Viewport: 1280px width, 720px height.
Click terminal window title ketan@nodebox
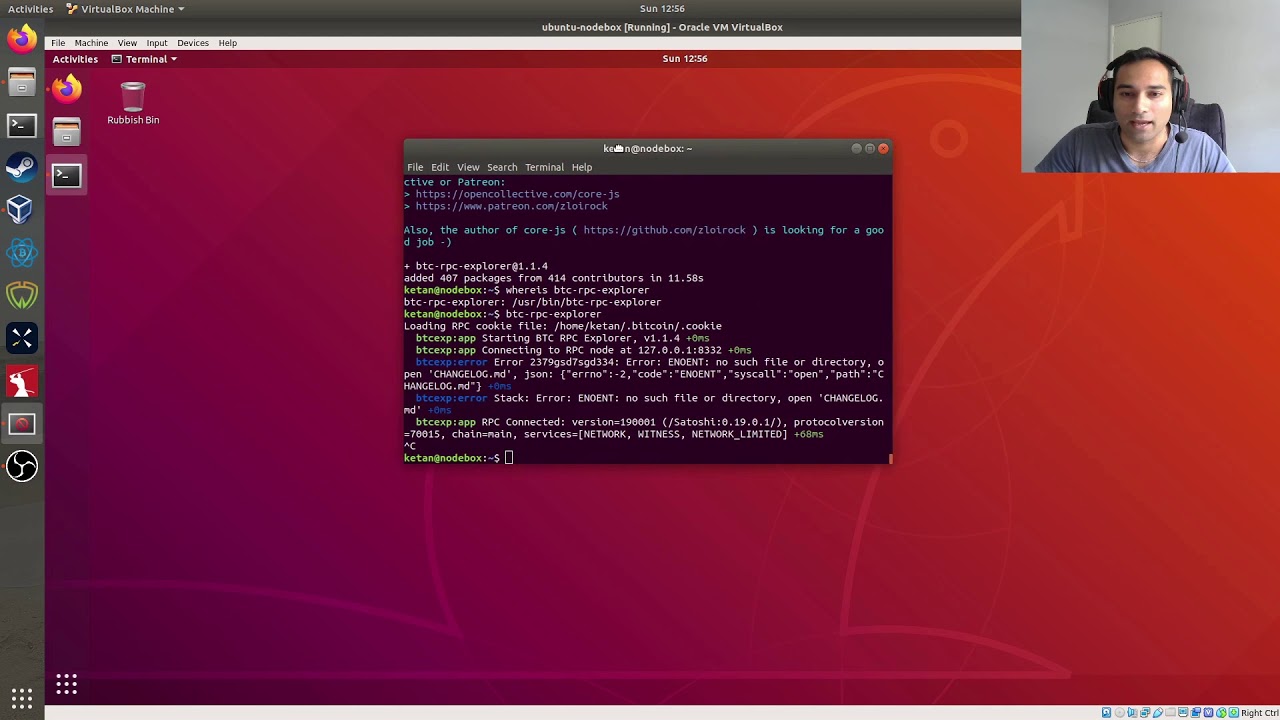pos(647,148)
